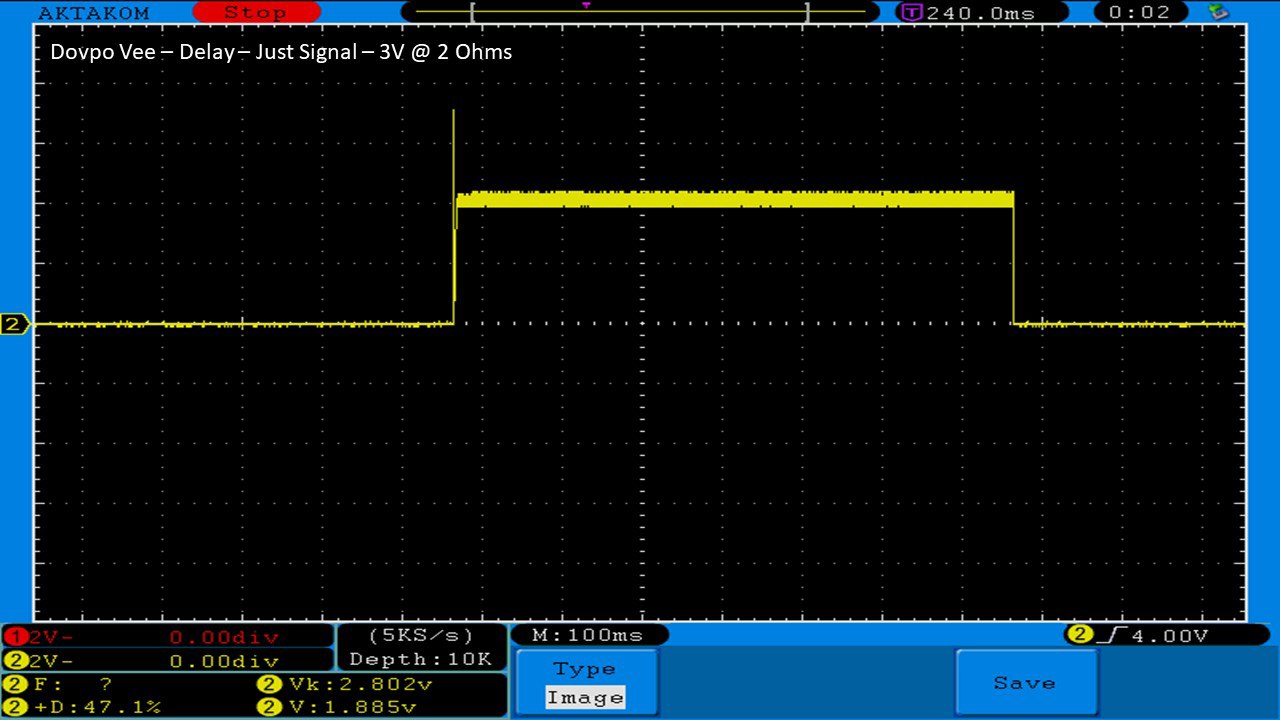1280x720 pixels.
Task: Click the red Stop acquisition status indicator
Action: pyautogui.click(x=255, y=13)
